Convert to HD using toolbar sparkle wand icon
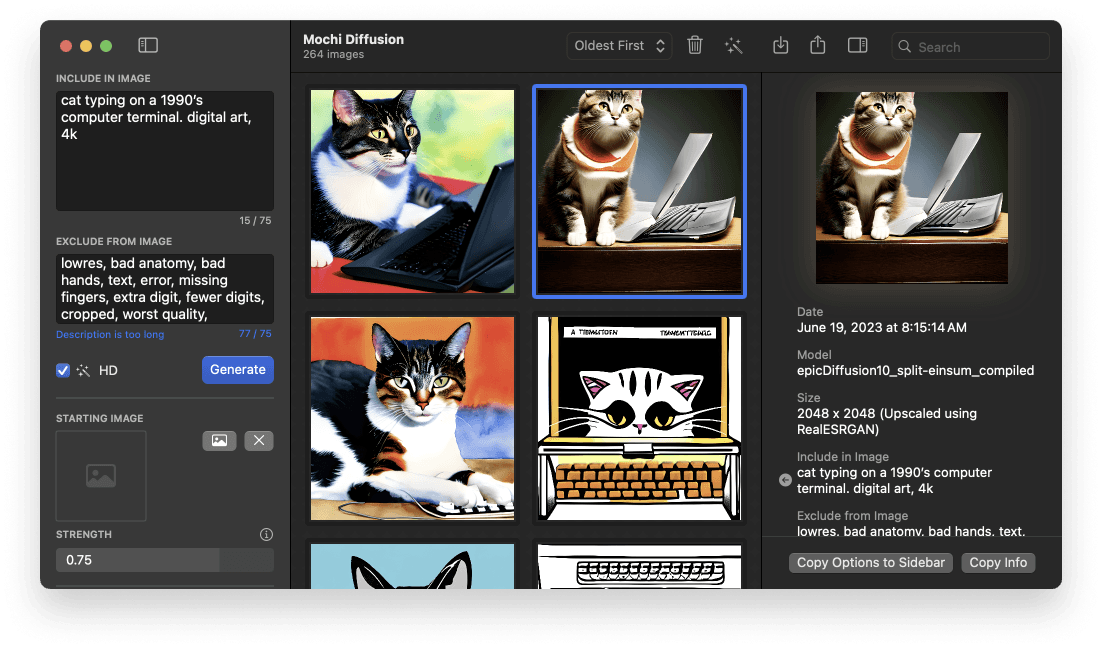The image size is (1102, 649). [733, 46]
